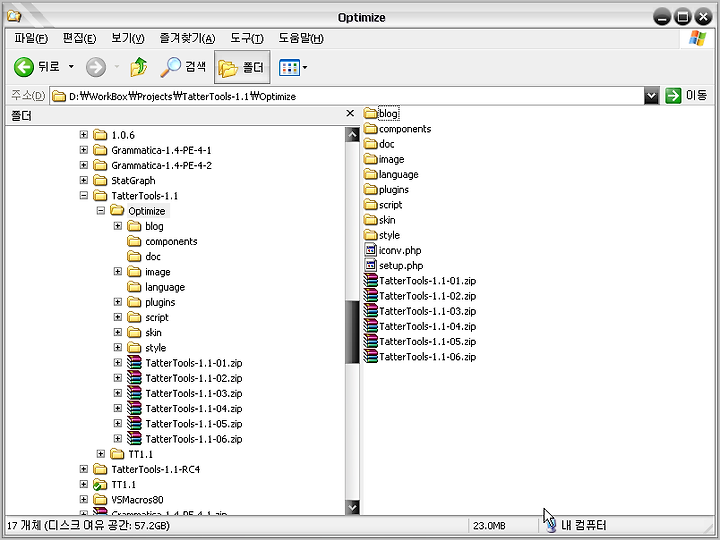Collapse the Optimize tree node
720x540 pixels.
(x=101, y=210)
